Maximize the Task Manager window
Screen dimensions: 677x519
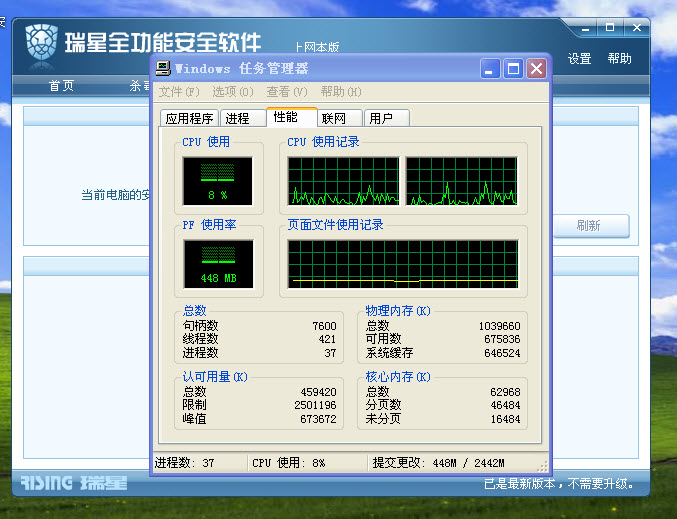(513, 69)
